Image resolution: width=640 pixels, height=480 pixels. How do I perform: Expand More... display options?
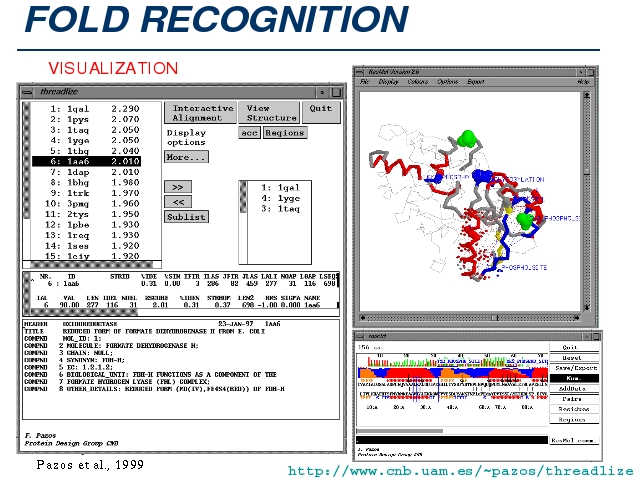point(186,157)
